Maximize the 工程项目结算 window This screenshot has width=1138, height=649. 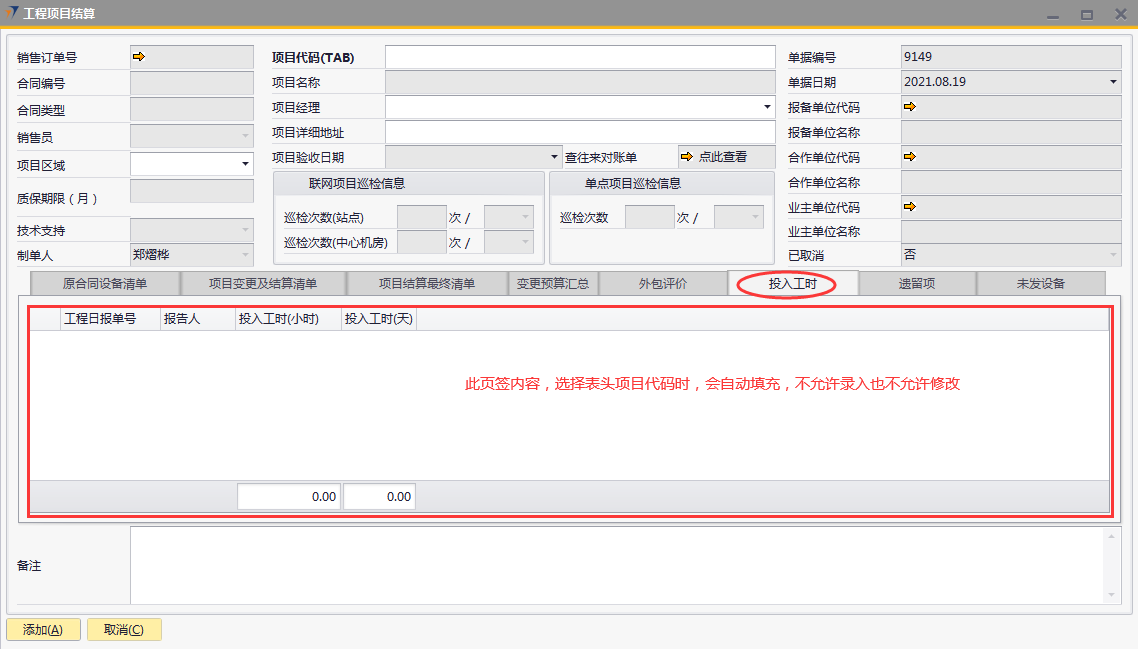click(1087, 14)
